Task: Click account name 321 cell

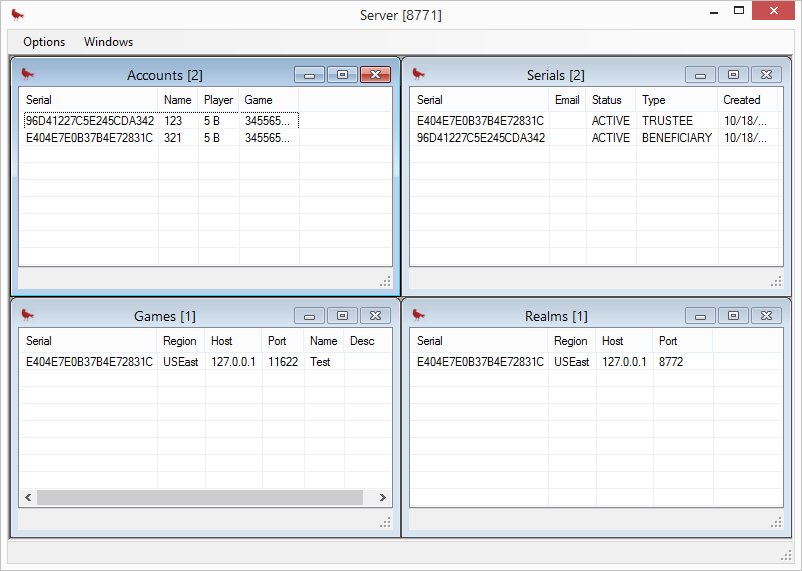Action: 173,138
